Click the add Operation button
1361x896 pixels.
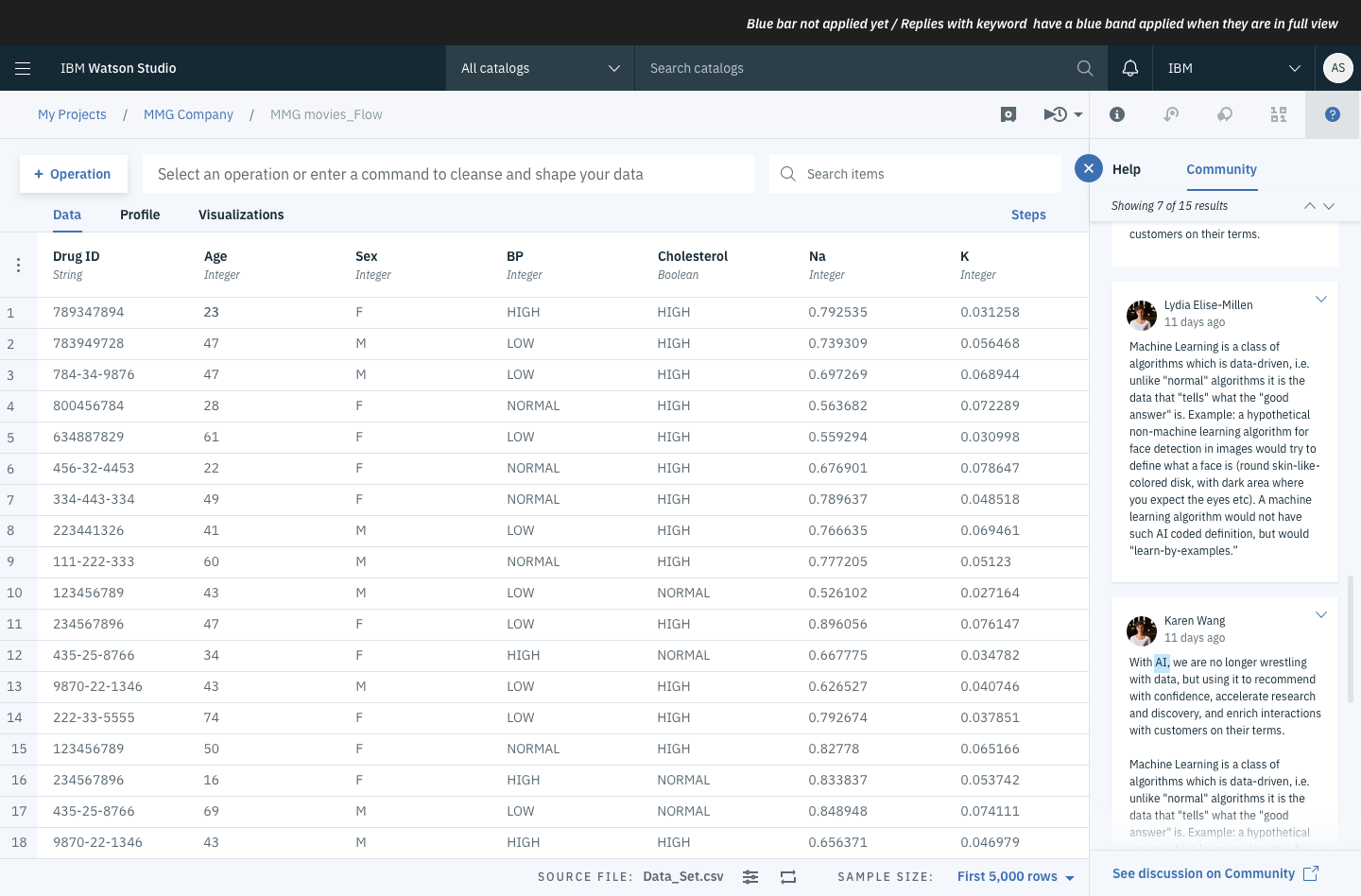[x=73, y=174]
